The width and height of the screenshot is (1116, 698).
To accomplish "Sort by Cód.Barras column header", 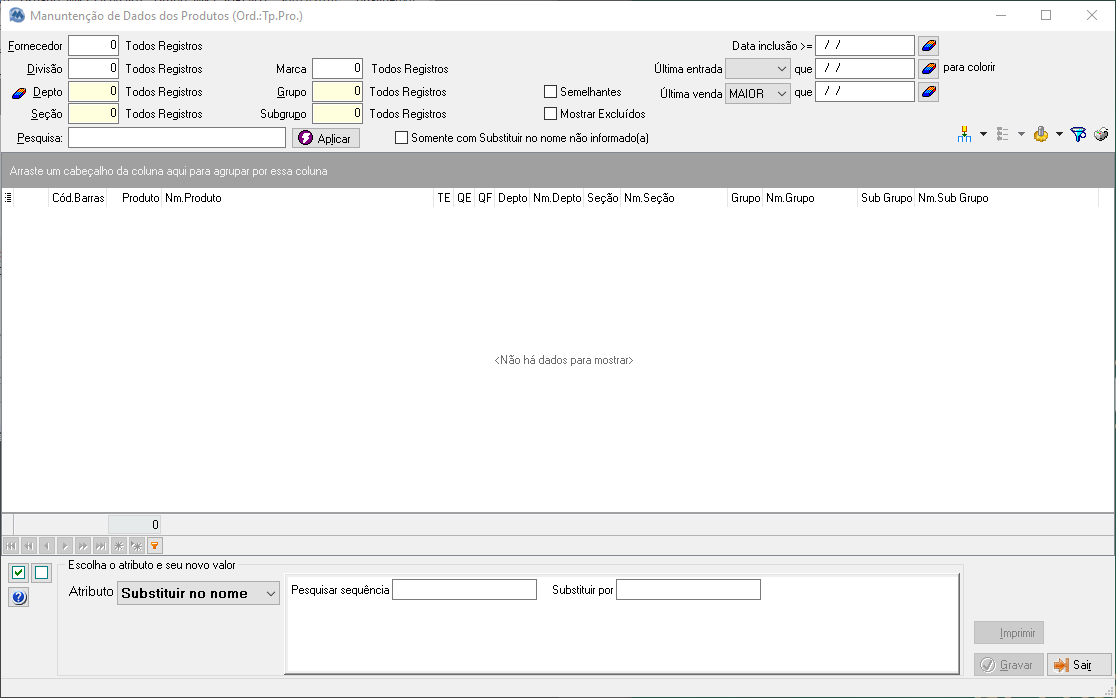I will [x=78, y=198].
